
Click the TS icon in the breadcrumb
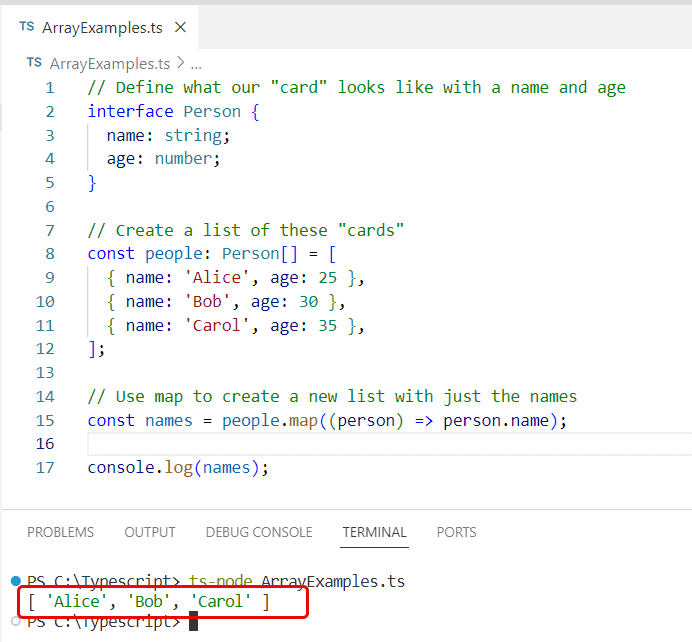coord(34,63)
